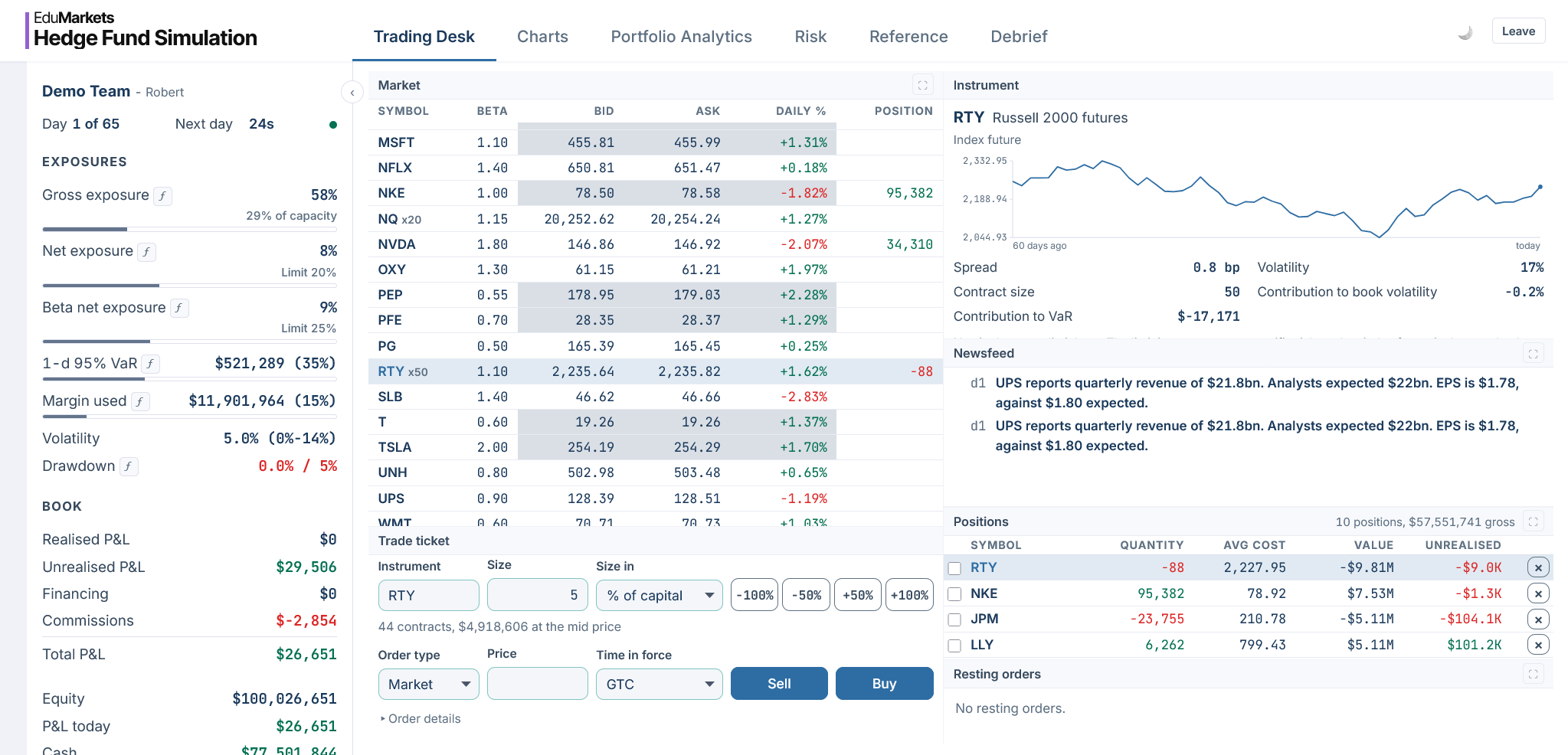Close the NKE position with x

point(1538,593)
